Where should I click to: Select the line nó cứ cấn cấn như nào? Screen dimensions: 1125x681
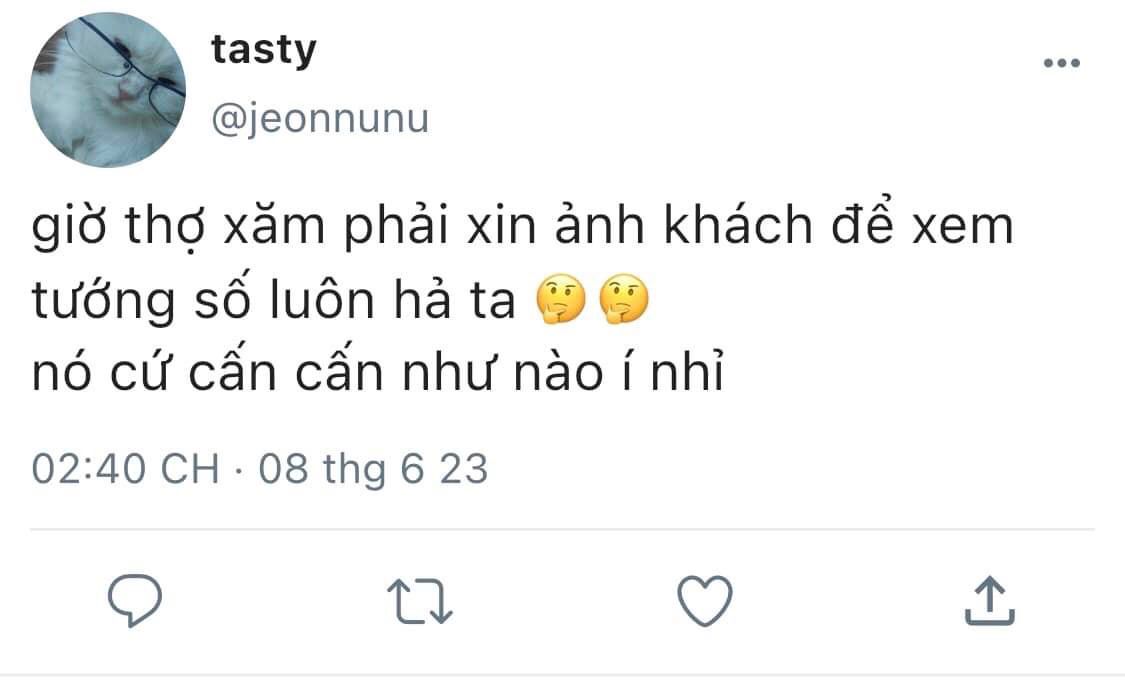pos(378,372)
